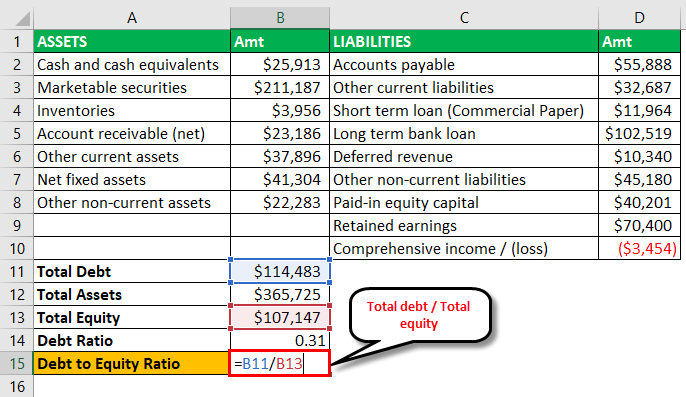The width and height of the screenshot is (686, 397).
Task: Click the LIABILITIES header cell
Action: 464,42
